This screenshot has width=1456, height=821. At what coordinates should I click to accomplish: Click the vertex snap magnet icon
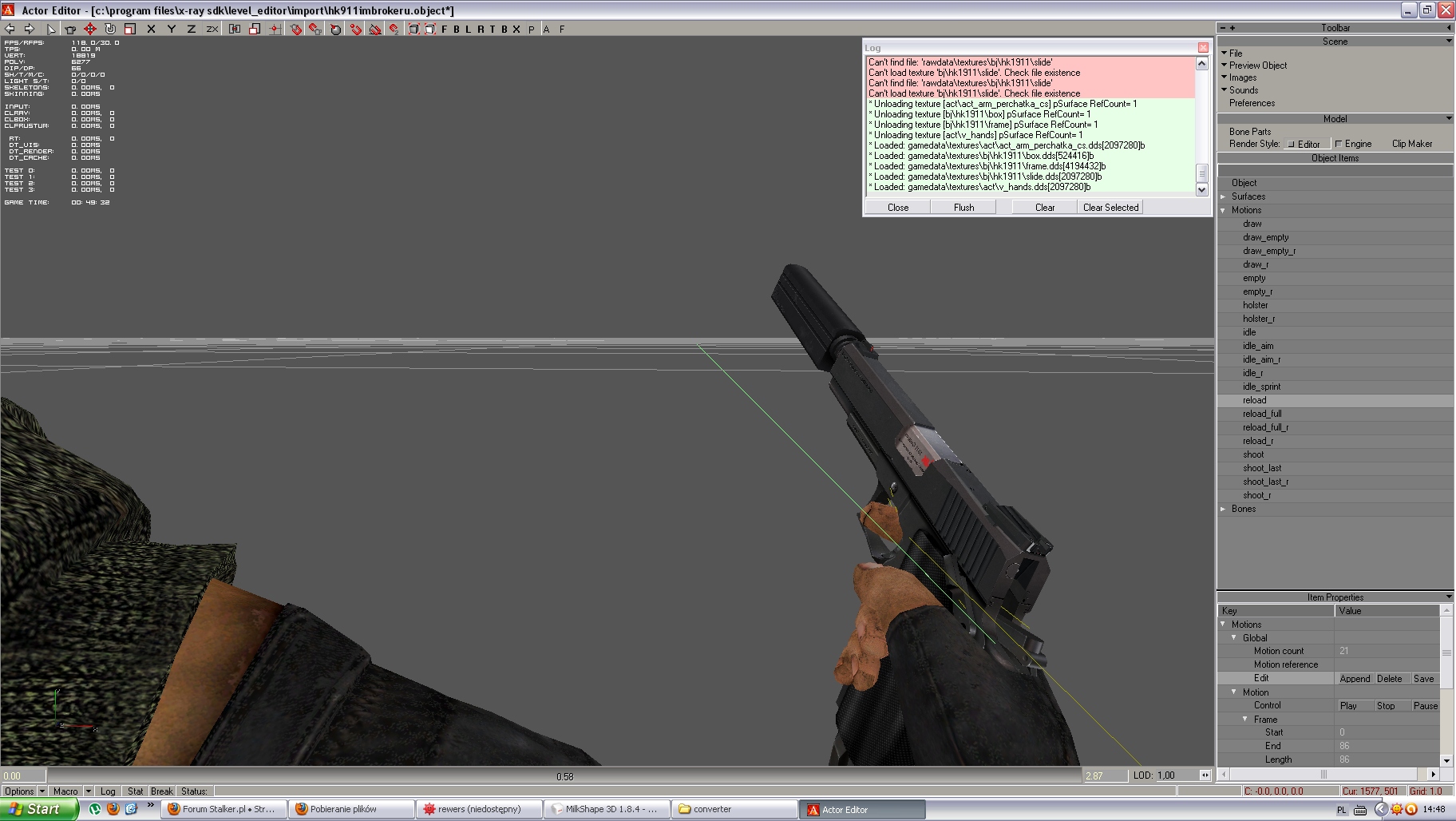pos(356,29)
